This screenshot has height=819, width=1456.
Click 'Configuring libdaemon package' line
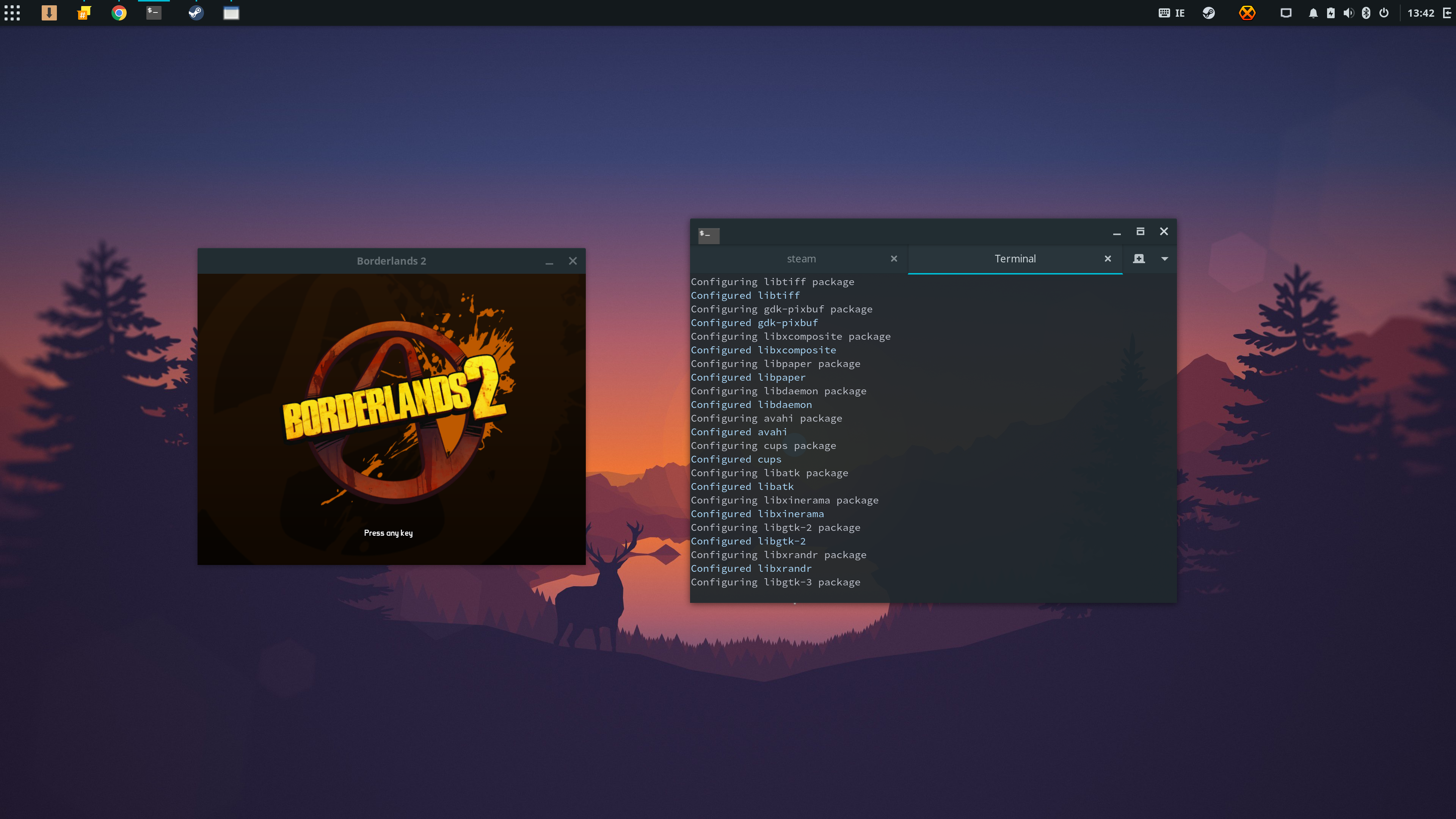[x=778, y=391]
